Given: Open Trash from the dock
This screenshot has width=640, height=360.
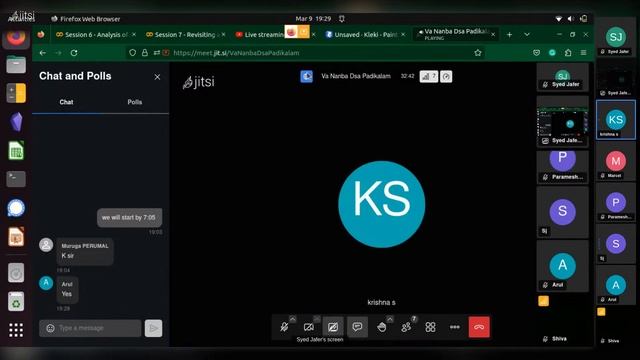Looking at the screenshot, I should 16,302.
